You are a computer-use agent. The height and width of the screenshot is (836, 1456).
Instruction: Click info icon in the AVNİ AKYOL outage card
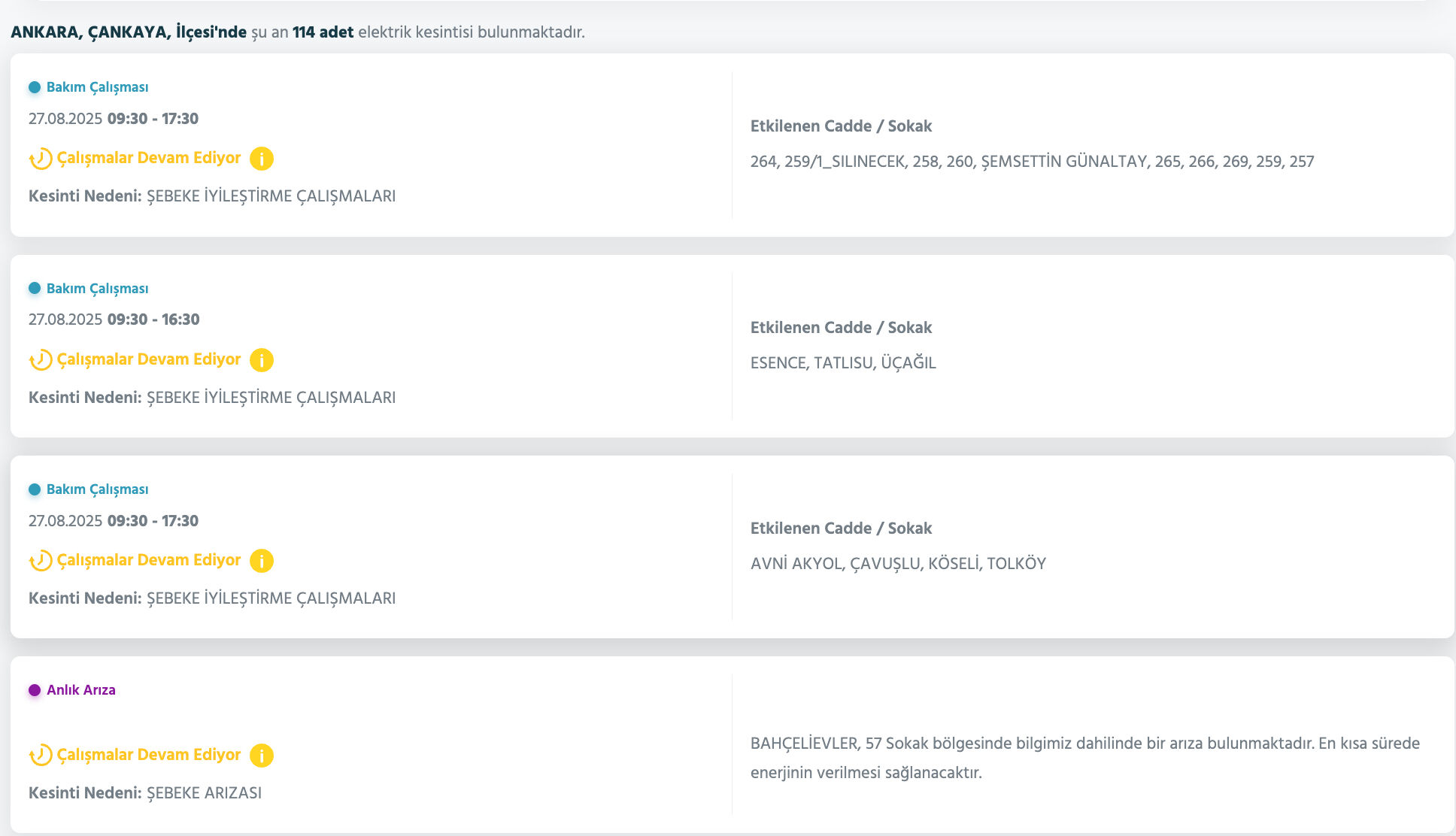click(262, 561)
